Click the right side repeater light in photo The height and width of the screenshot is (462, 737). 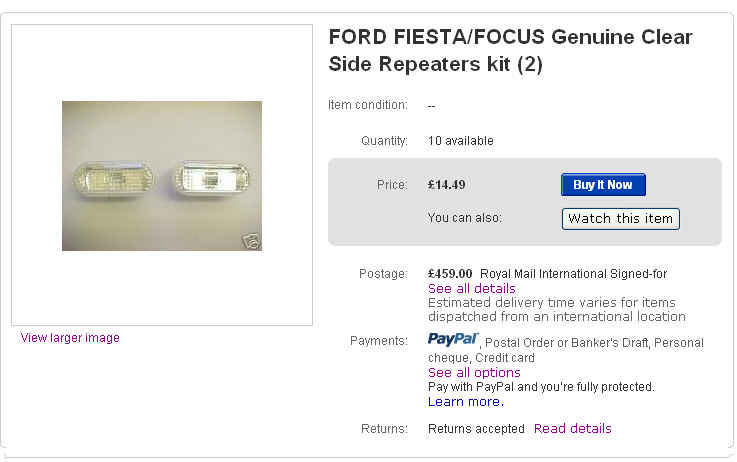(212, 179)
